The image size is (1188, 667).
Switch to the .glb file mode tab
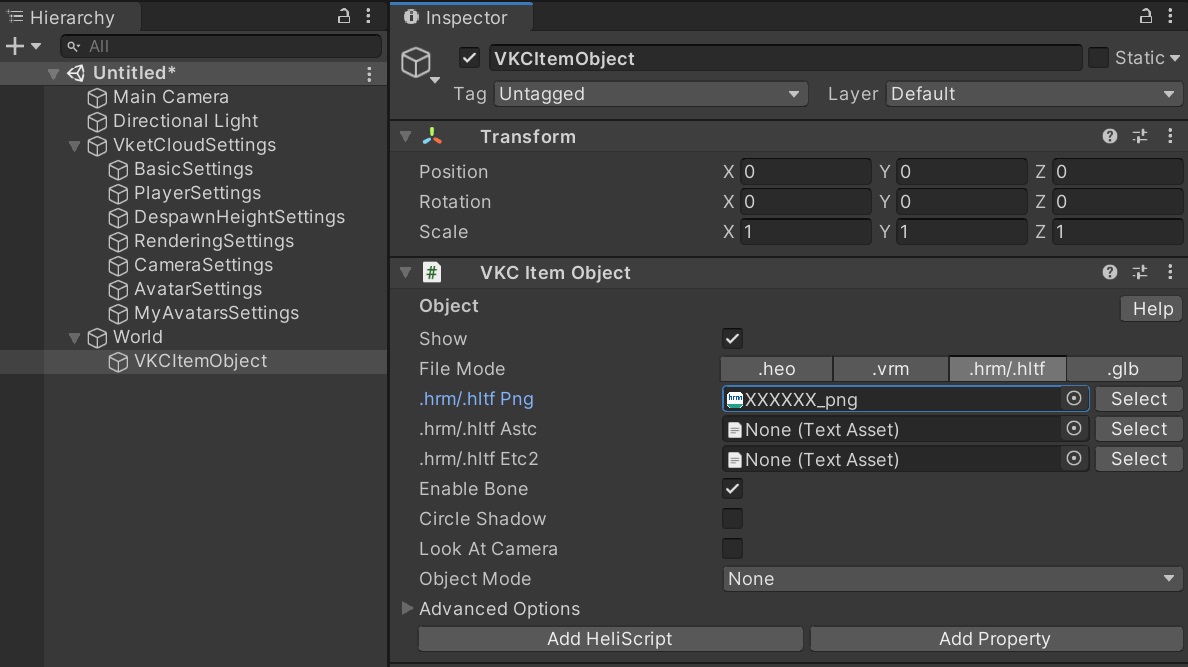pos(1124,368)
